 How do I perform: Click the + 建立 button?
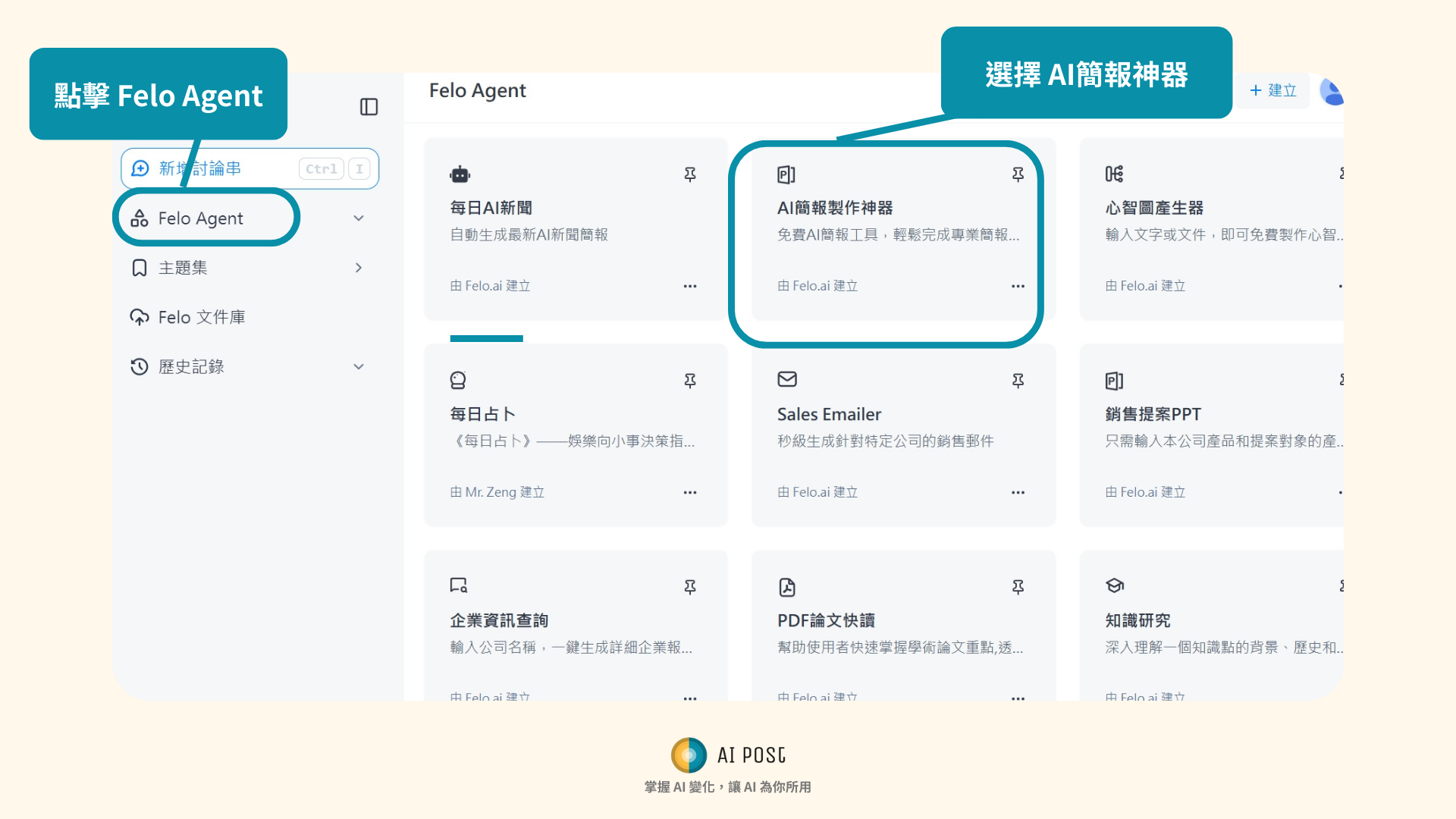(1273, 91)
